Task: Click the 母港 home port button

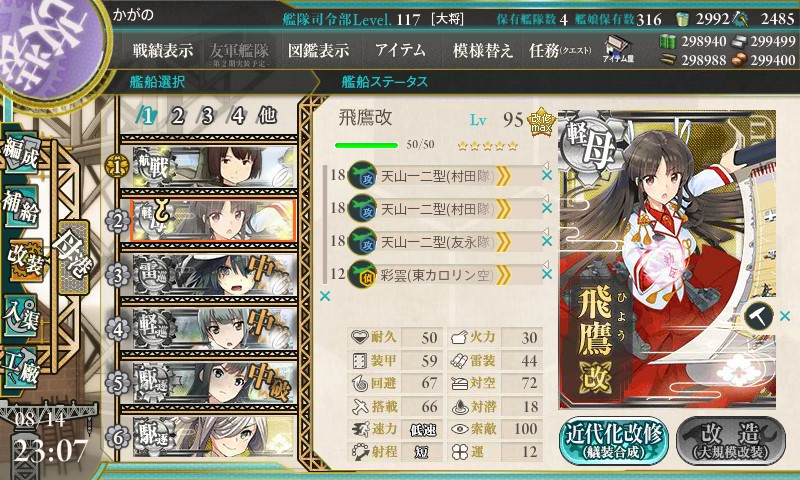Action: point(73,256)
